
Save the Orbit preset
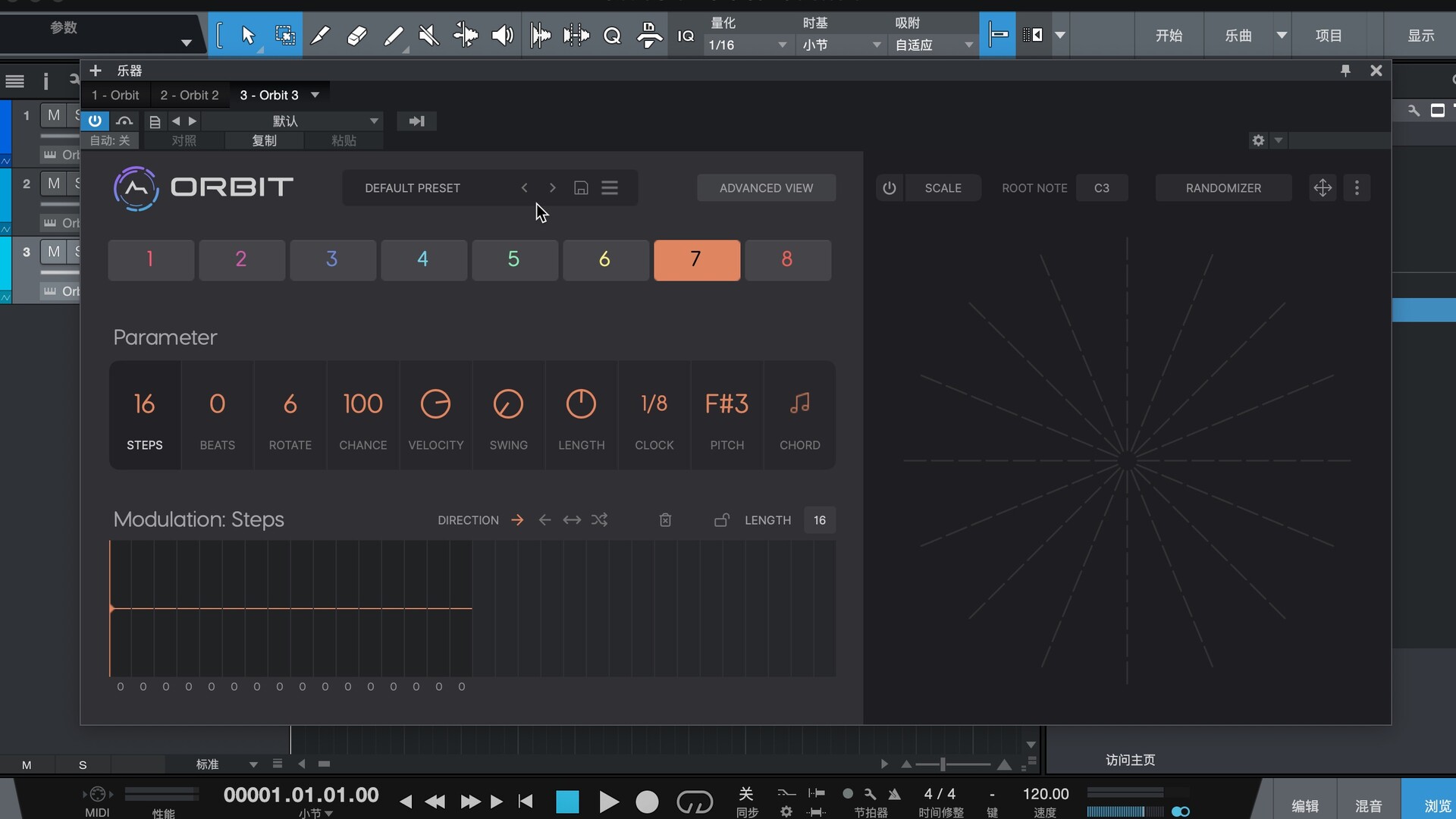click(581, 188)
